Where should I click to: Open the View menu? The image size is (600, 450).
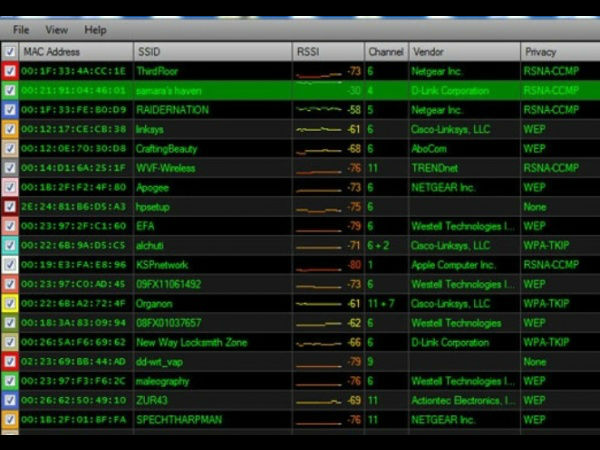tap(57, 30)
